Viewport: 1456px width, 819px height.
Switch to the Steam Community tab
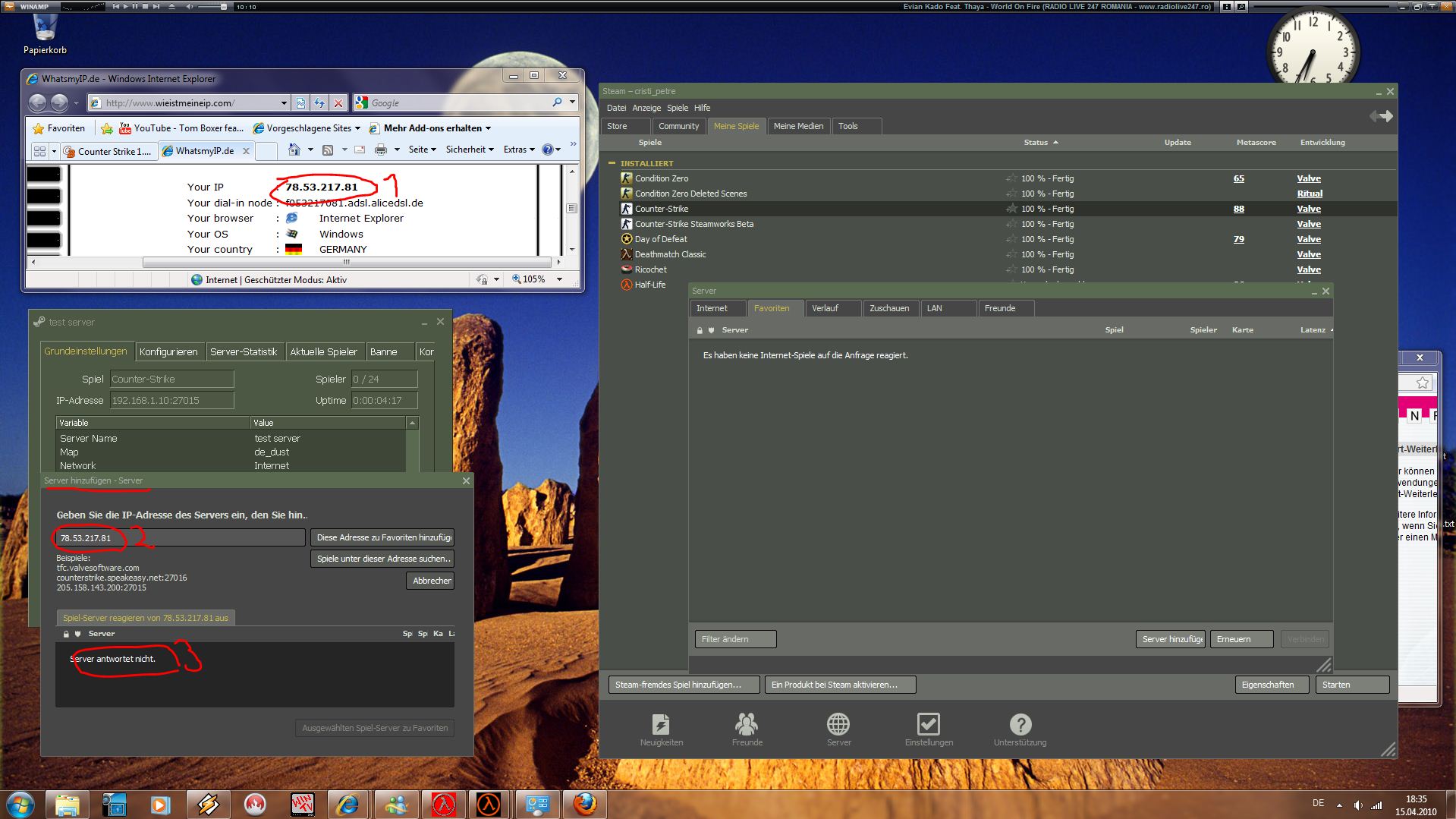[x=678, y=126]
